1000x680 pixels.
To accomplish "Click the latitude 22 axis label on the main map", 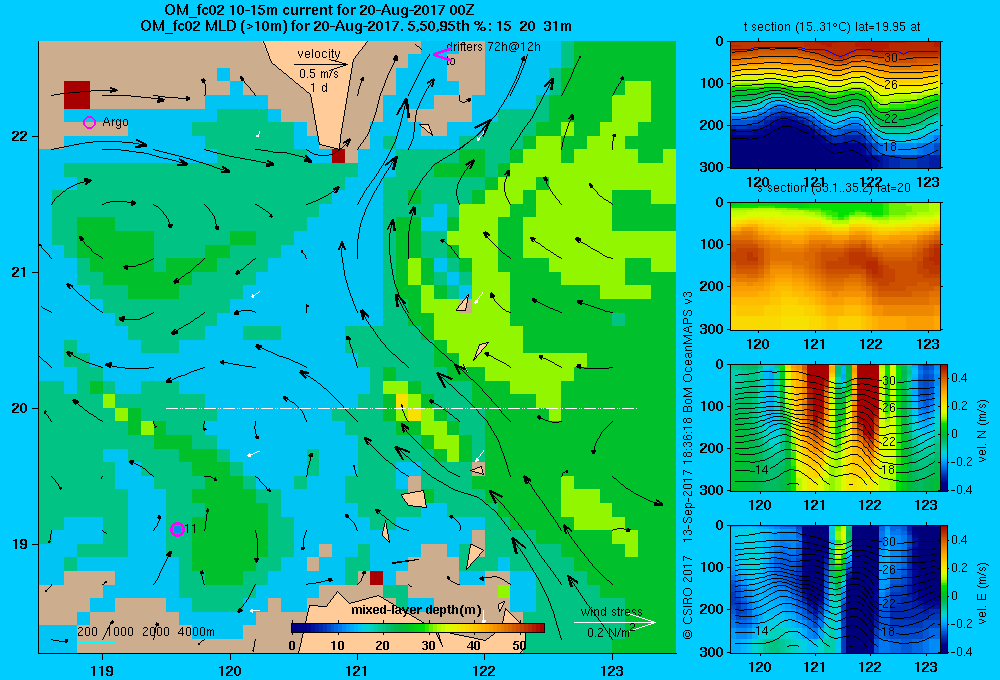I will pos(20,137).
